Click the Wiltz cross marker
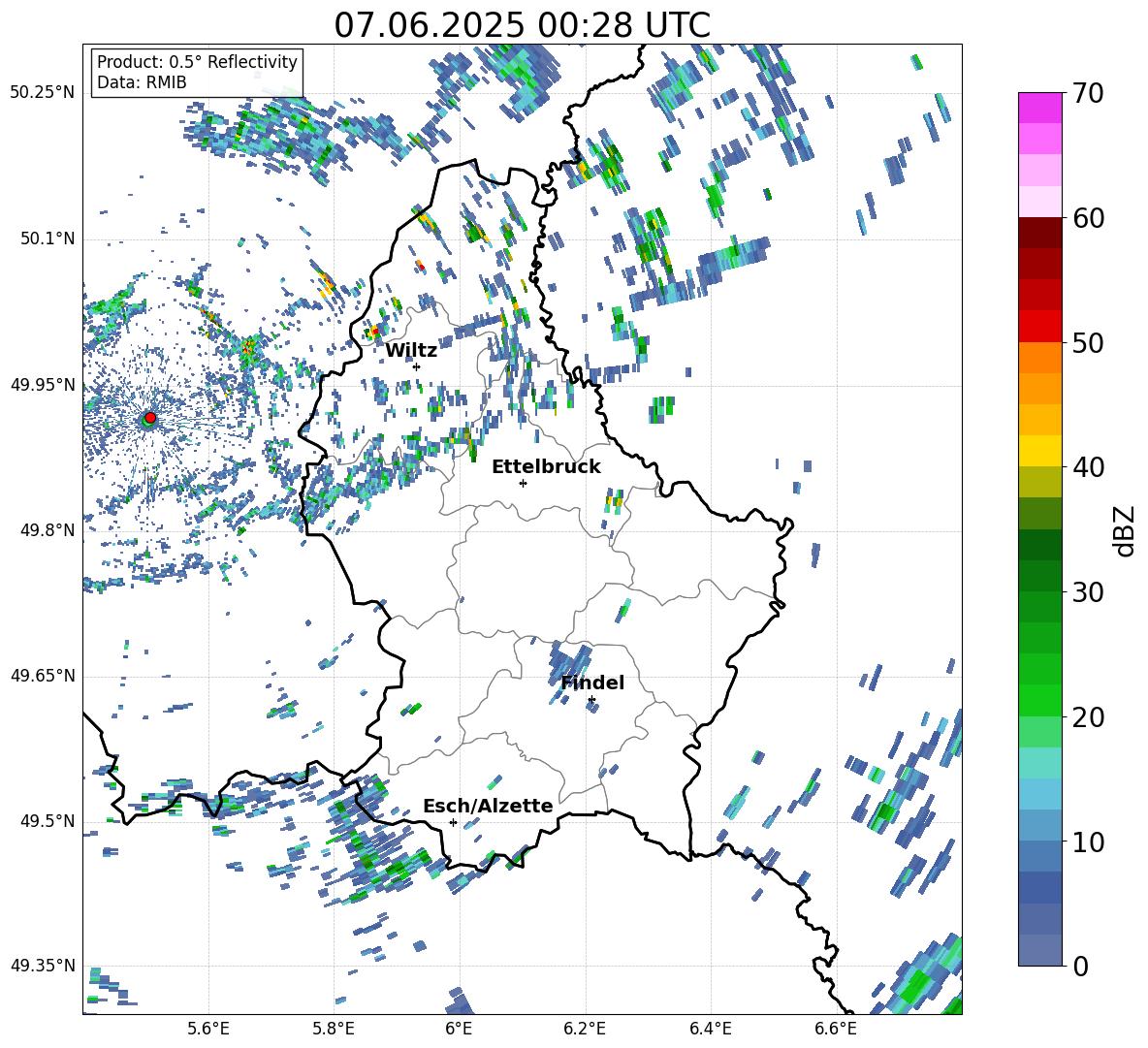The height and width of the screenshot is (1048, 1148). 417,366
